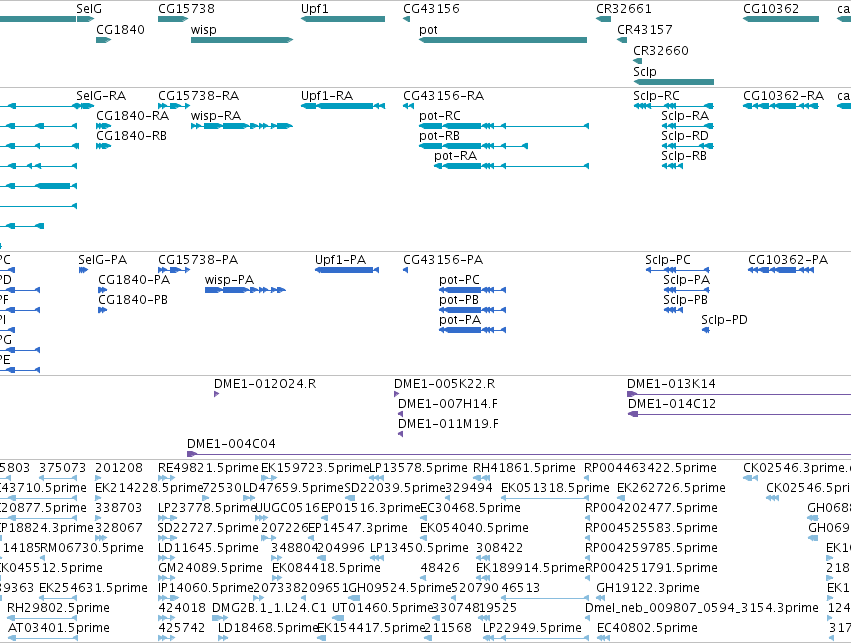
Task: Select the pot-RB transcript label
Action: (439, 136)
